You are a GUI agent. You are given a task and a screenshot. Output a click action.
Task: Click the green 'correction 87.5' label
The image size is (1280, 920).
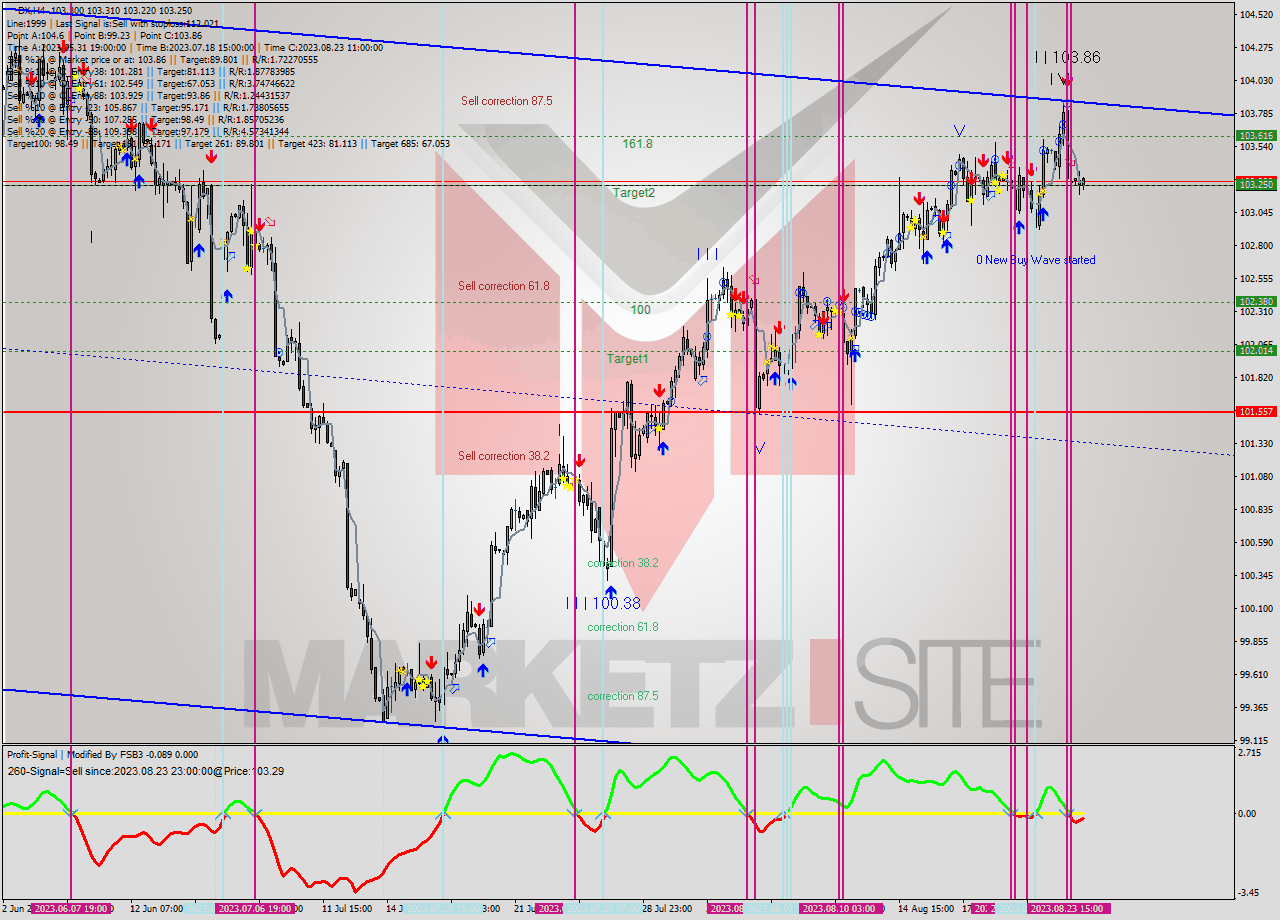pyautogui.click(x=623, y=696)
